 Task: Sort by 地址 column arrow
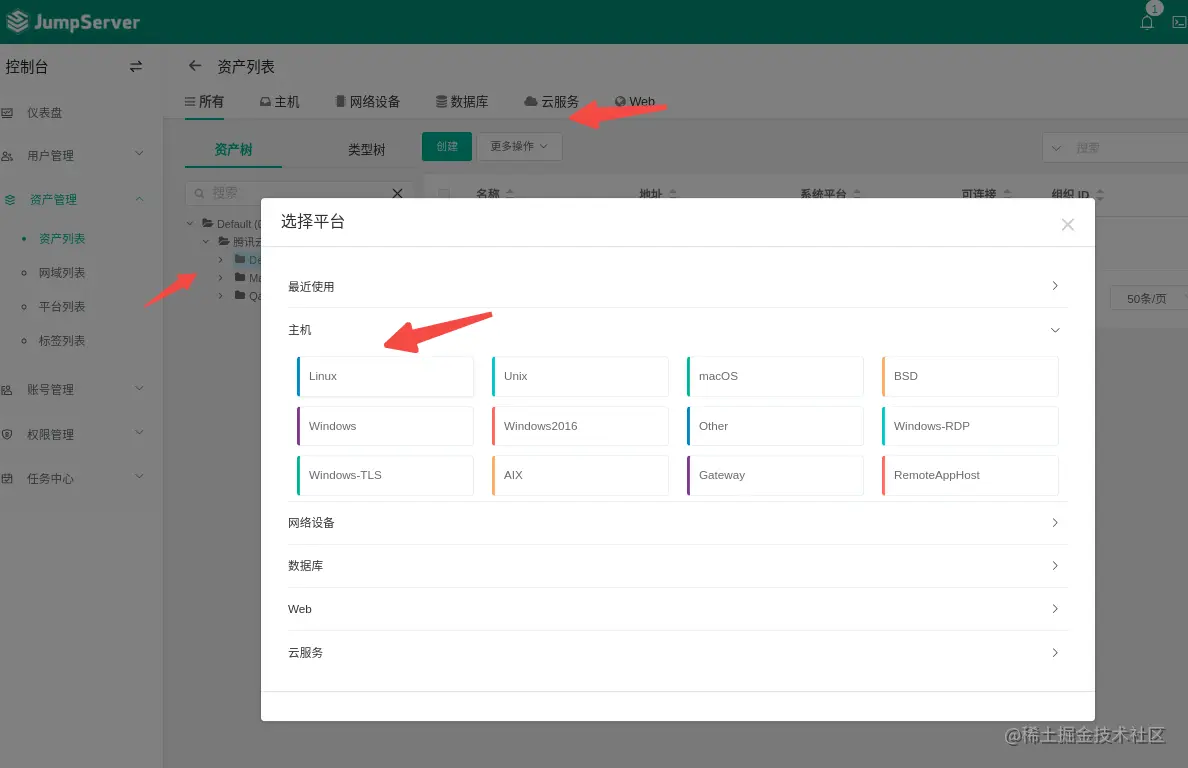pos(673,194)
